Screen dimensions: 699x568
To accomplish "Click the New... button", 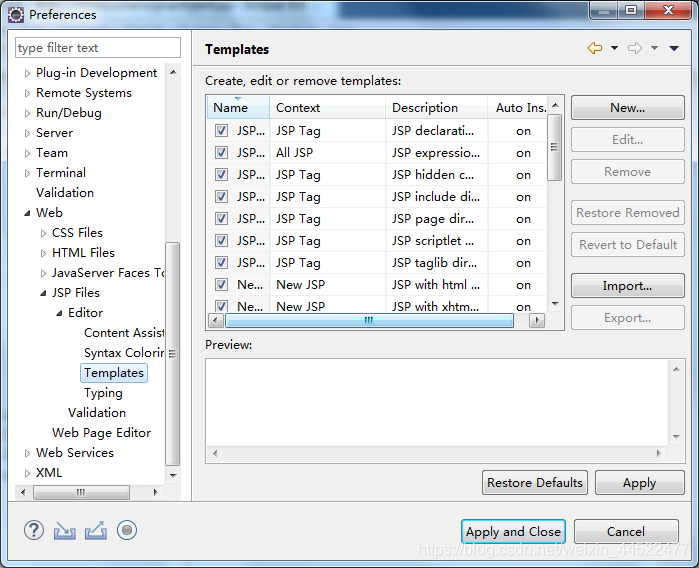I will 627,107.
